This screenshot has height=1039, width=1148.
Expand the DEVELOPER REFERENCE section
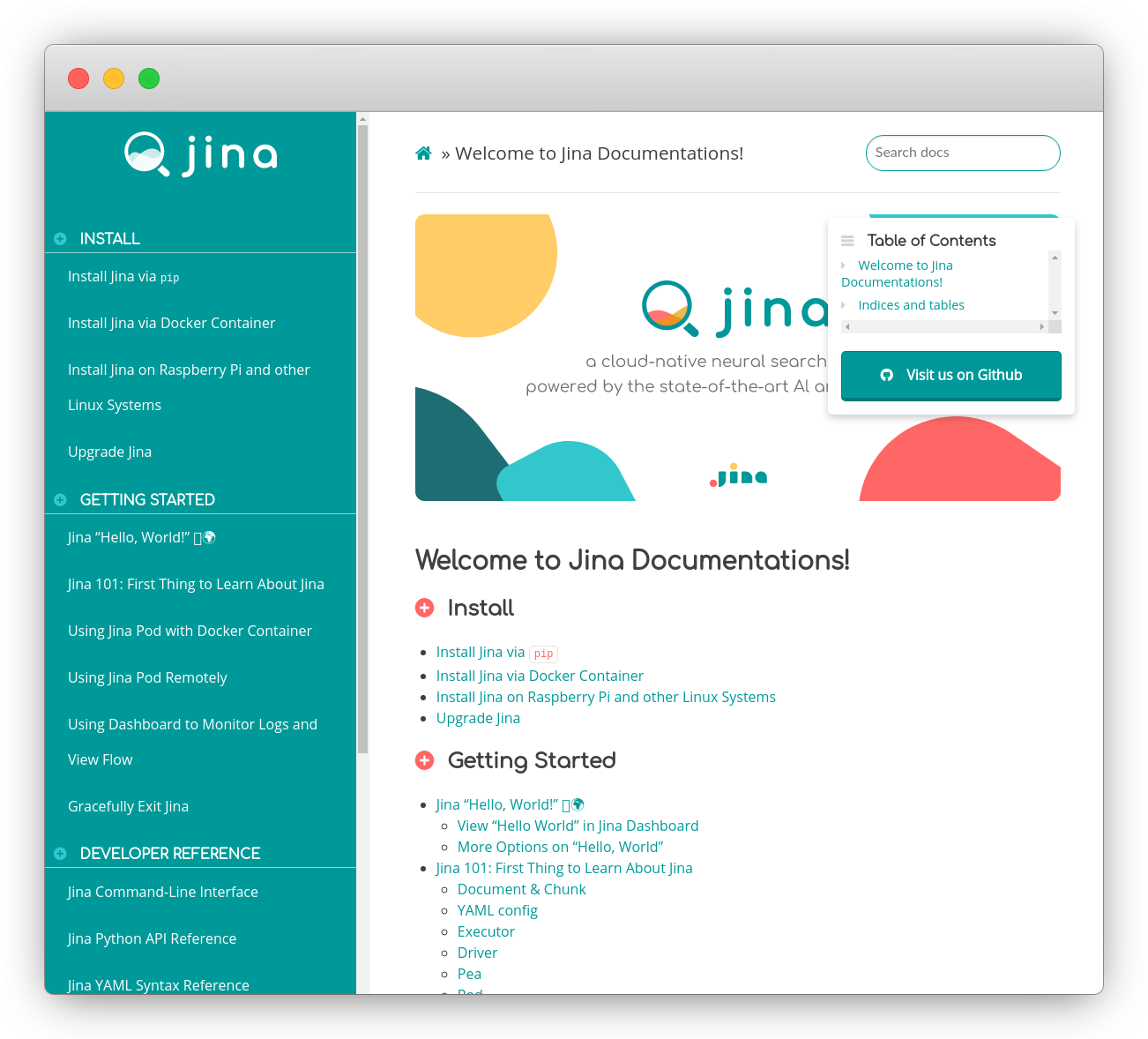[60, 853]
